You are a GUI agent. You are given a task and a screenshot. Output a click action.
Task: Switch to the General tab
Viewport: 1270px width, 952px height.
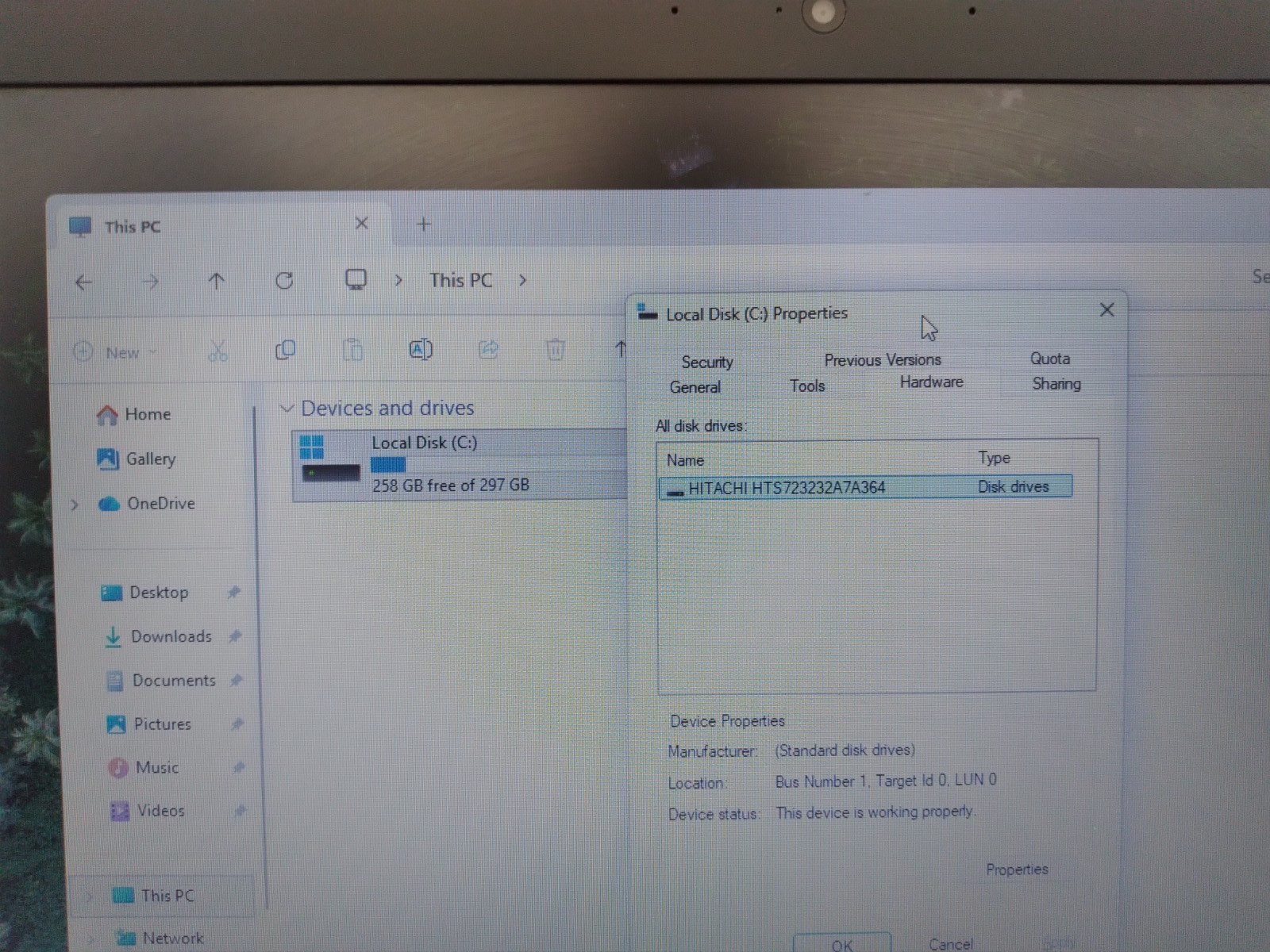pyautogui.click(x=695, y=387)
